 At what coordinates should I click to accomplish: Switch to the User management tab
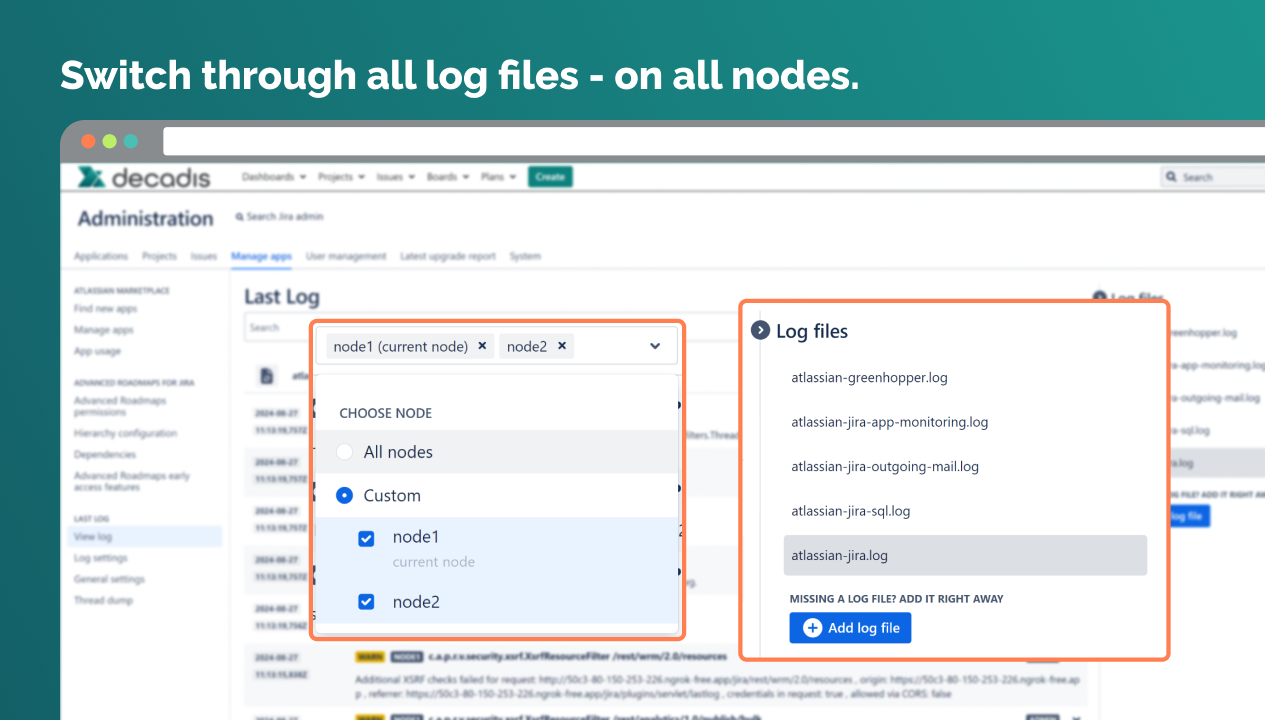coord(346,256)
